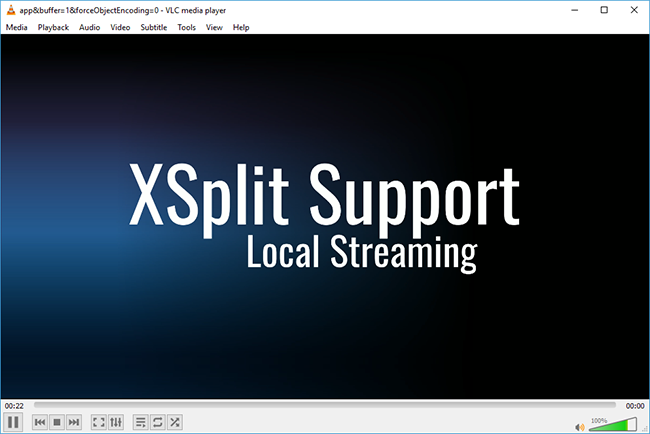Open the Subtitle menu
650x434 pixels.
click(x=154, y=27)
